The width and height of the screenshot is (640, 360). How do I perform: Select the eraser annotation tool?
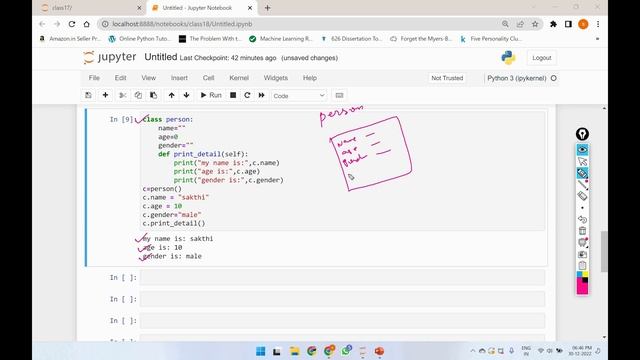582,196
